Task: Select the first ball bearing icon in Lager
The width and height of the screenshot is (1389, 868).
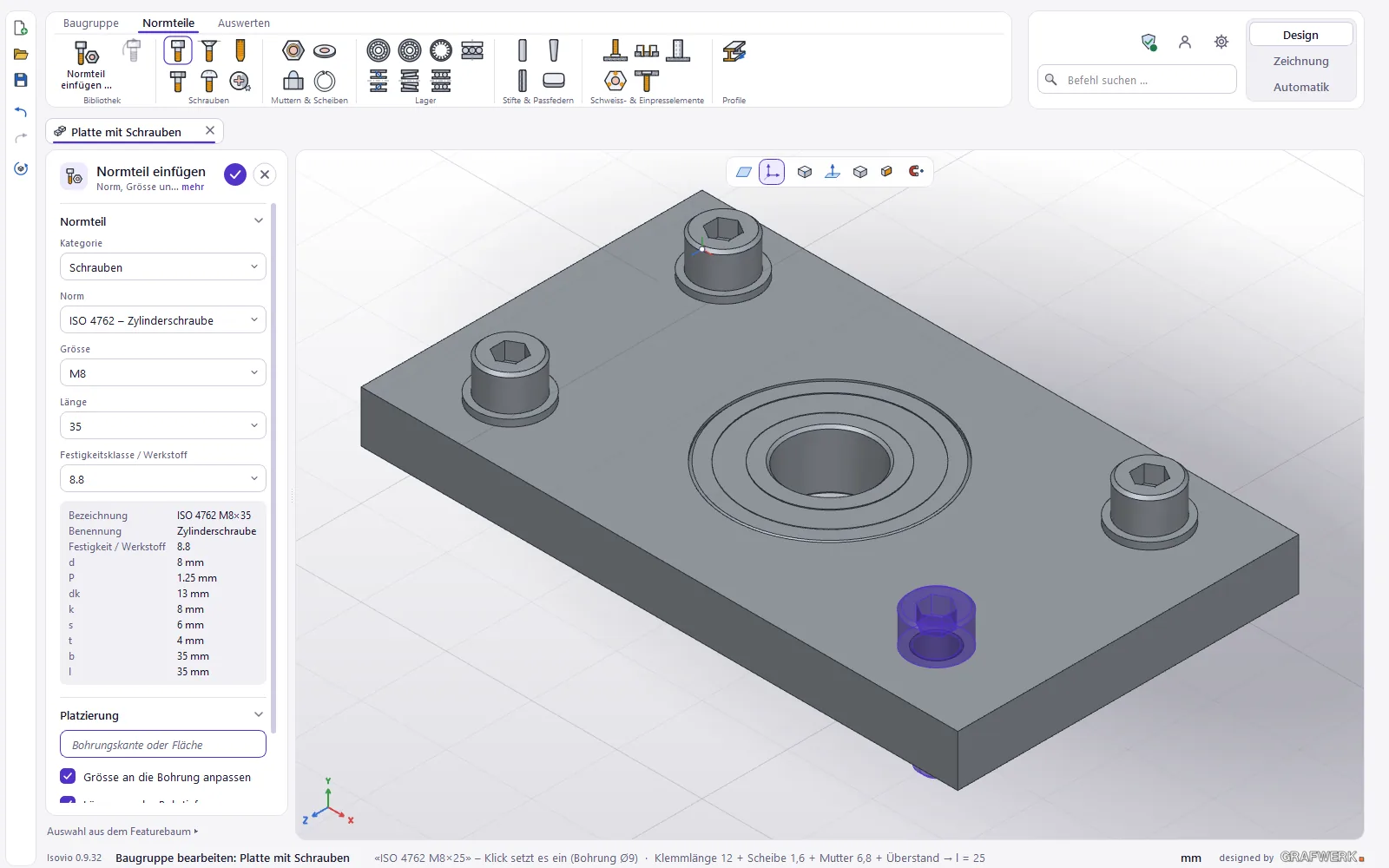Action: (x=379, y=50)
